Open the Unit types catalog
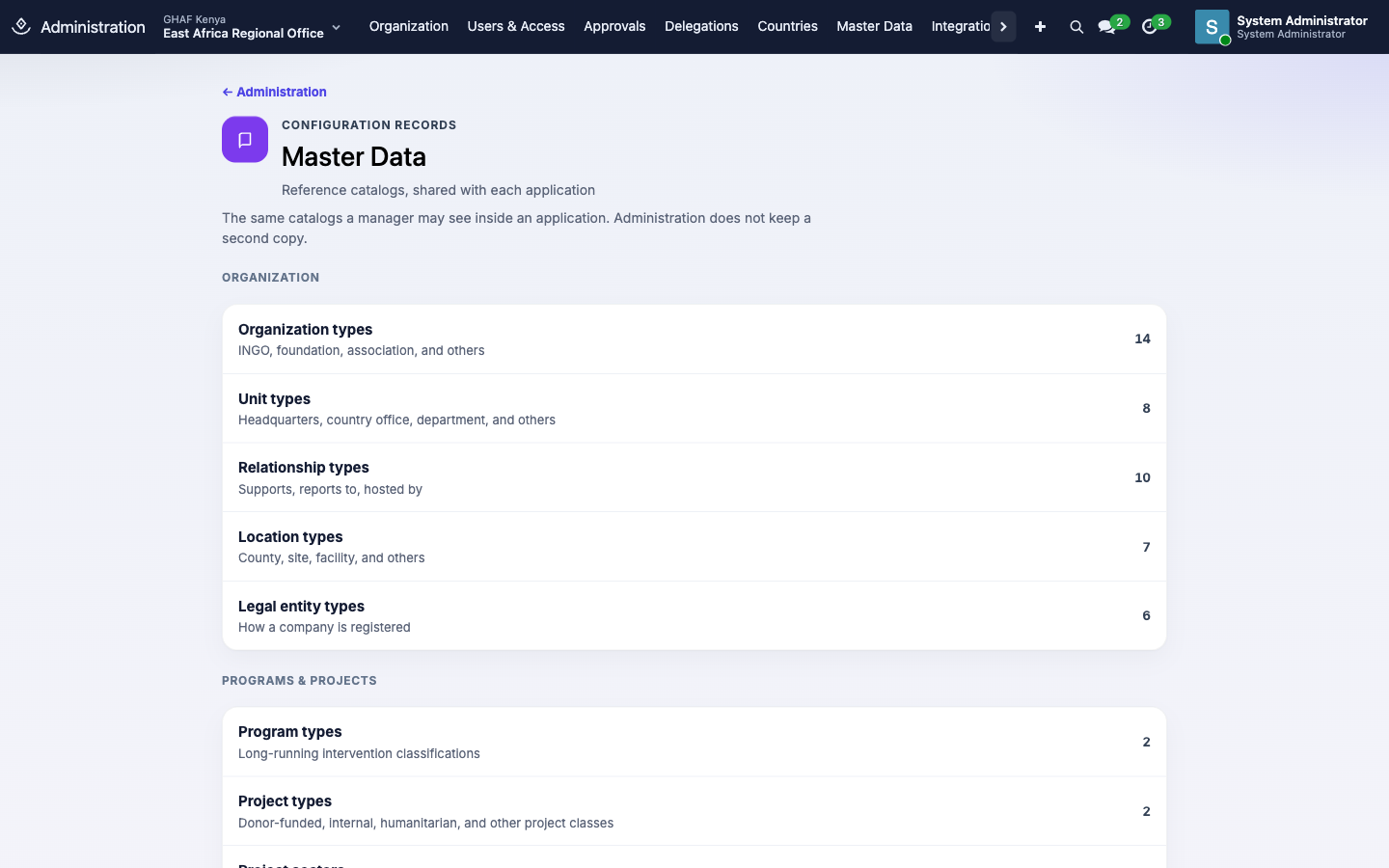 (x=694, y=409)
